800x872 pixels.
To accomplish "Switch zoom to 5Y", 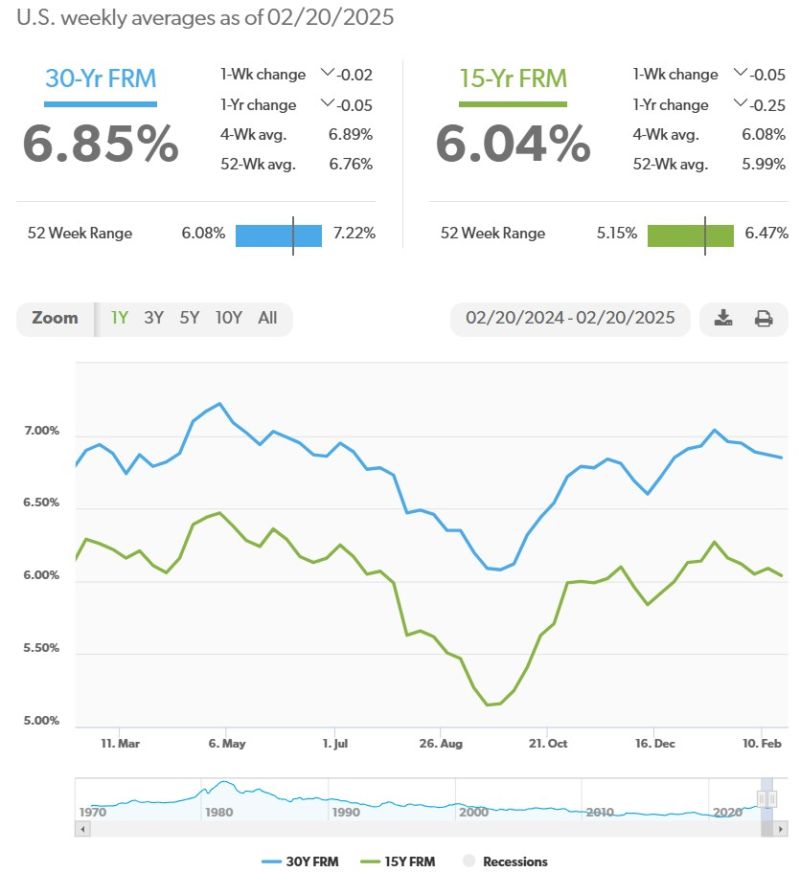I will pos(189,318).
